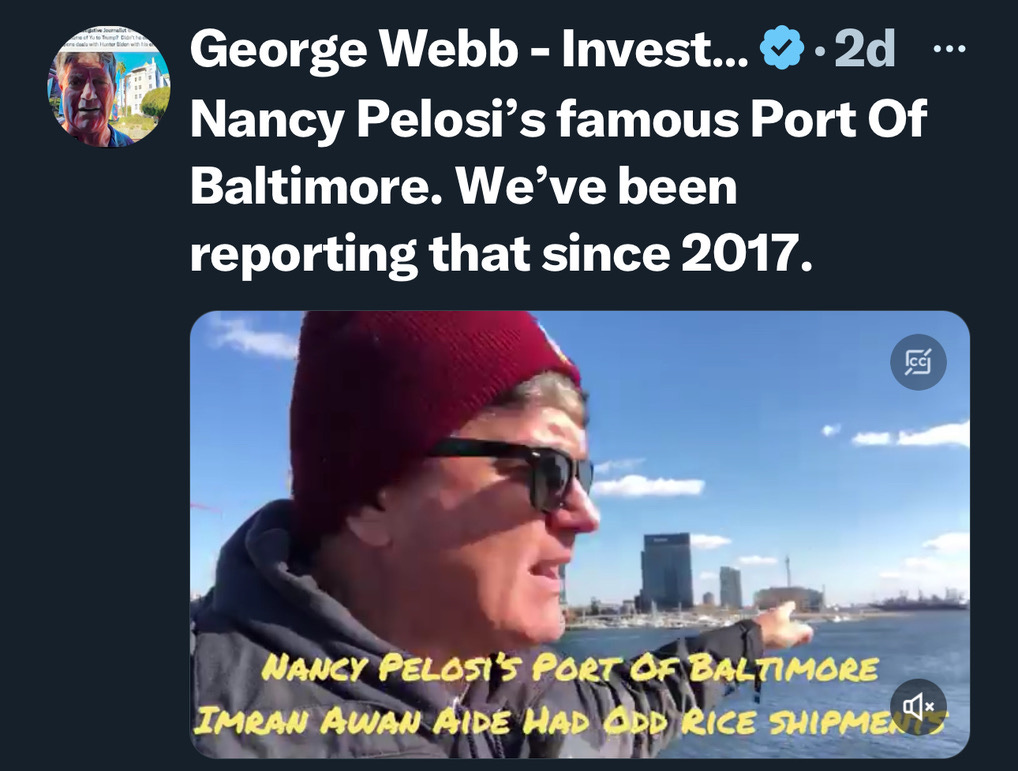Click the yellow "Nancy Pelosi's Port of Baltimore" caption
Viewport: 1018px width, 771px height.
click(569, 668)
